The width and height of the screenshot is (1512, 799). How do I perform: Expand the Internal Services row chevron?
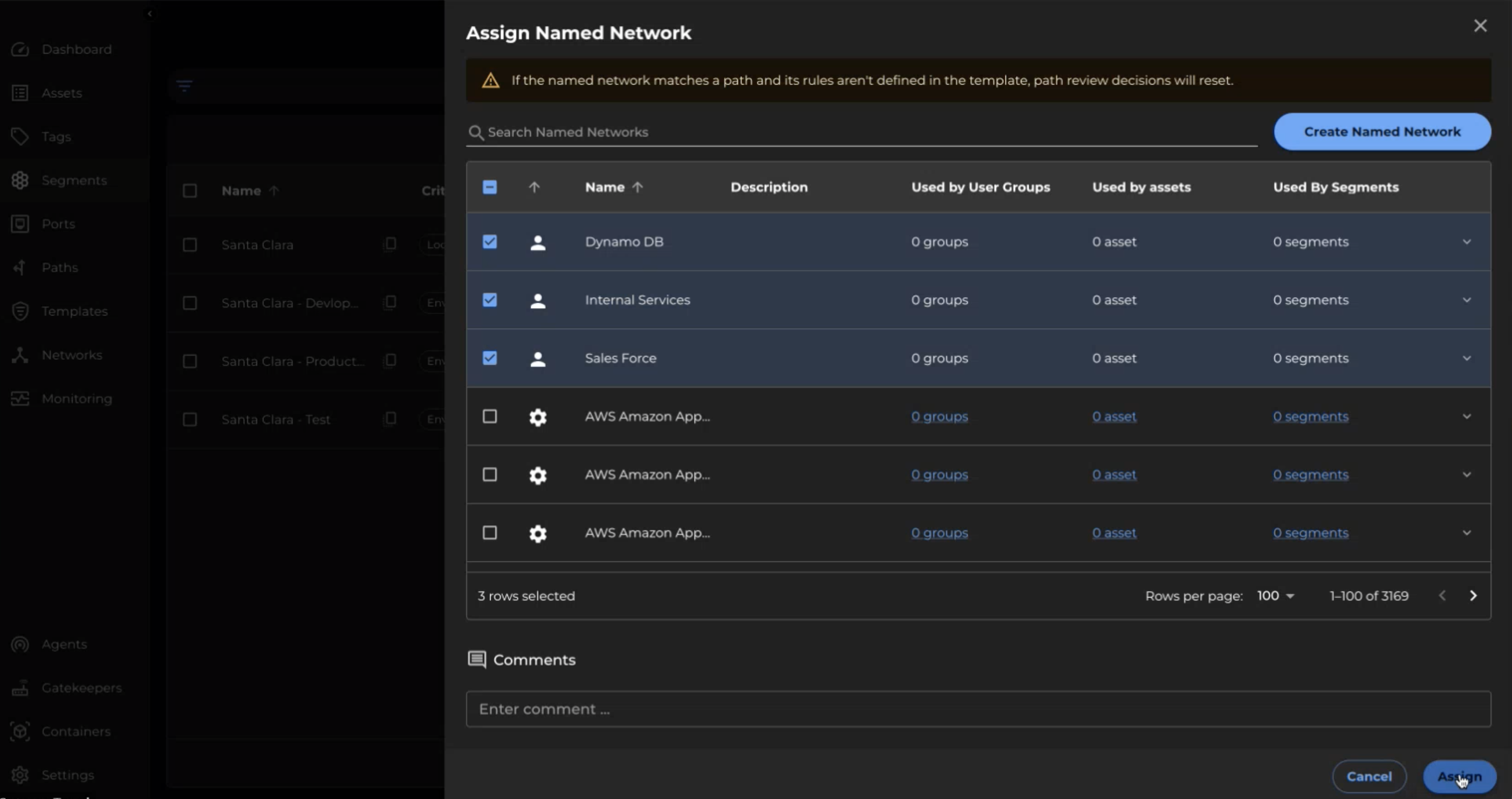[1467, 300]
